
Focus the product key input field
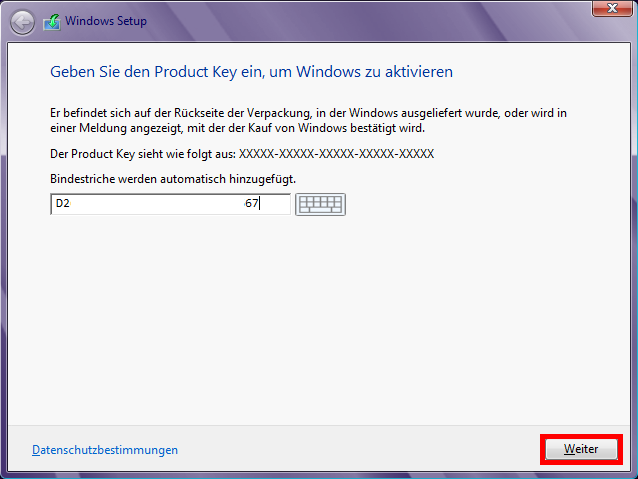click(170, 204)
